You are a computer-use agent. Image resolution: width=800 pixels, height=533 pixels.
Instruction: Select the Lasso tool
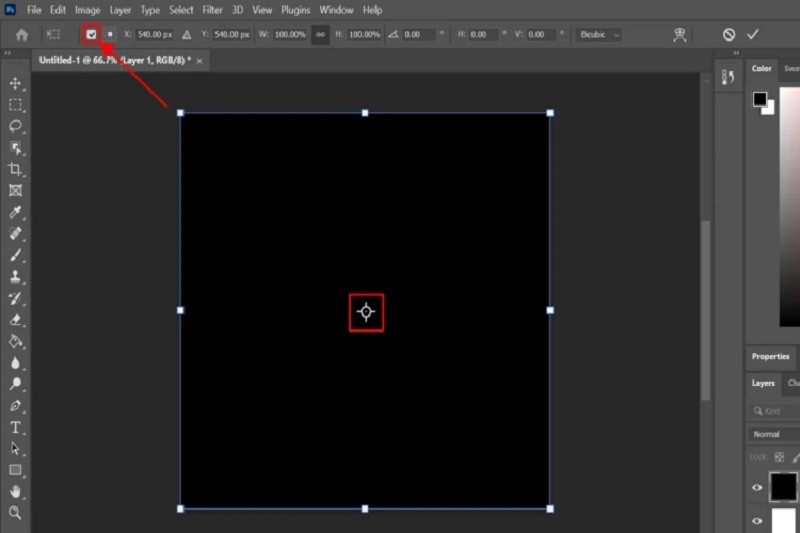[16, 126]
